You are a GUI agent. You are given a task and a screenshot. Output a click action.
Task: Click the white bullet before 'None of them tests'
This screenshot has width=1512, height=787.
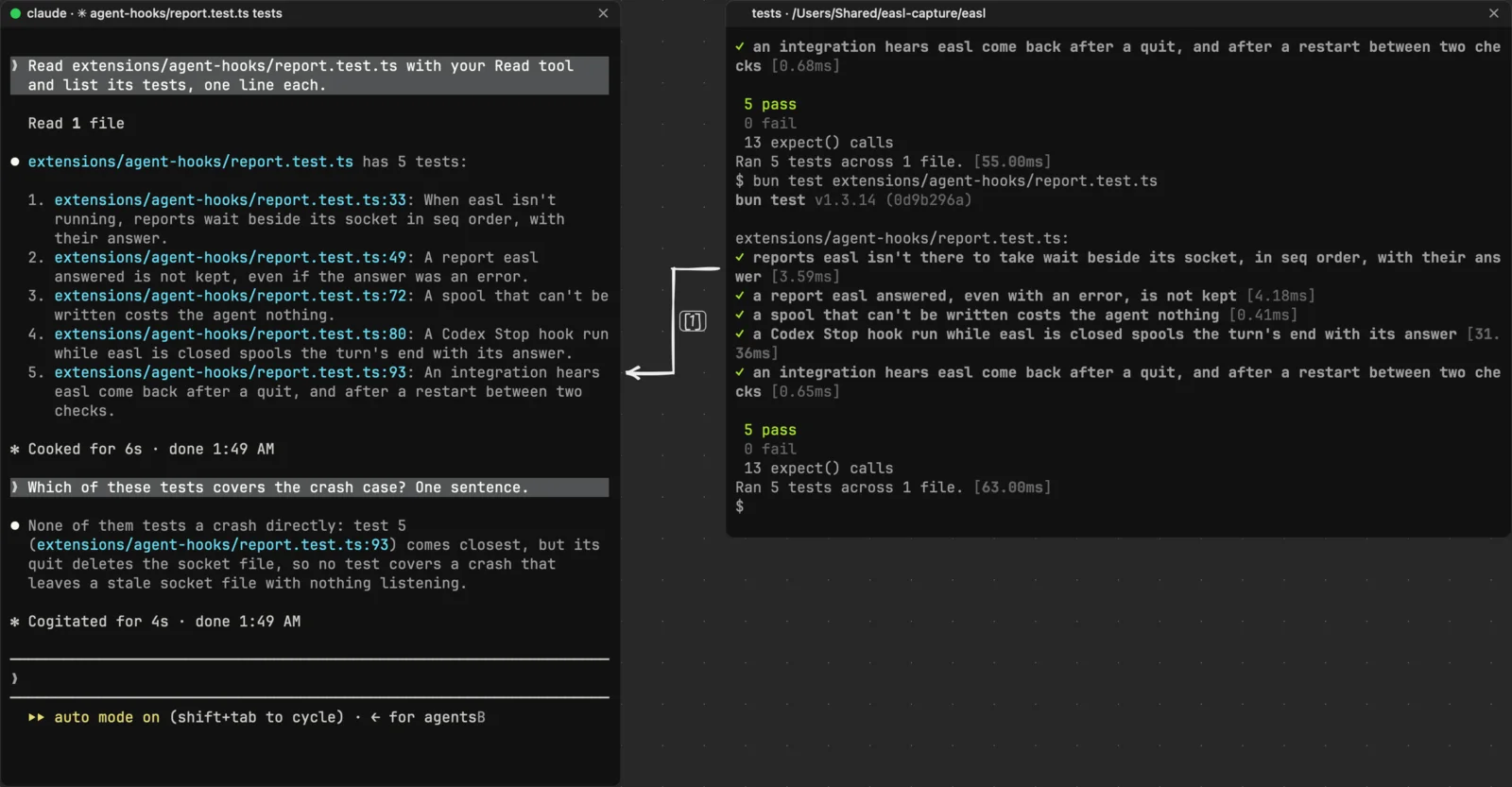coord(15,525)
